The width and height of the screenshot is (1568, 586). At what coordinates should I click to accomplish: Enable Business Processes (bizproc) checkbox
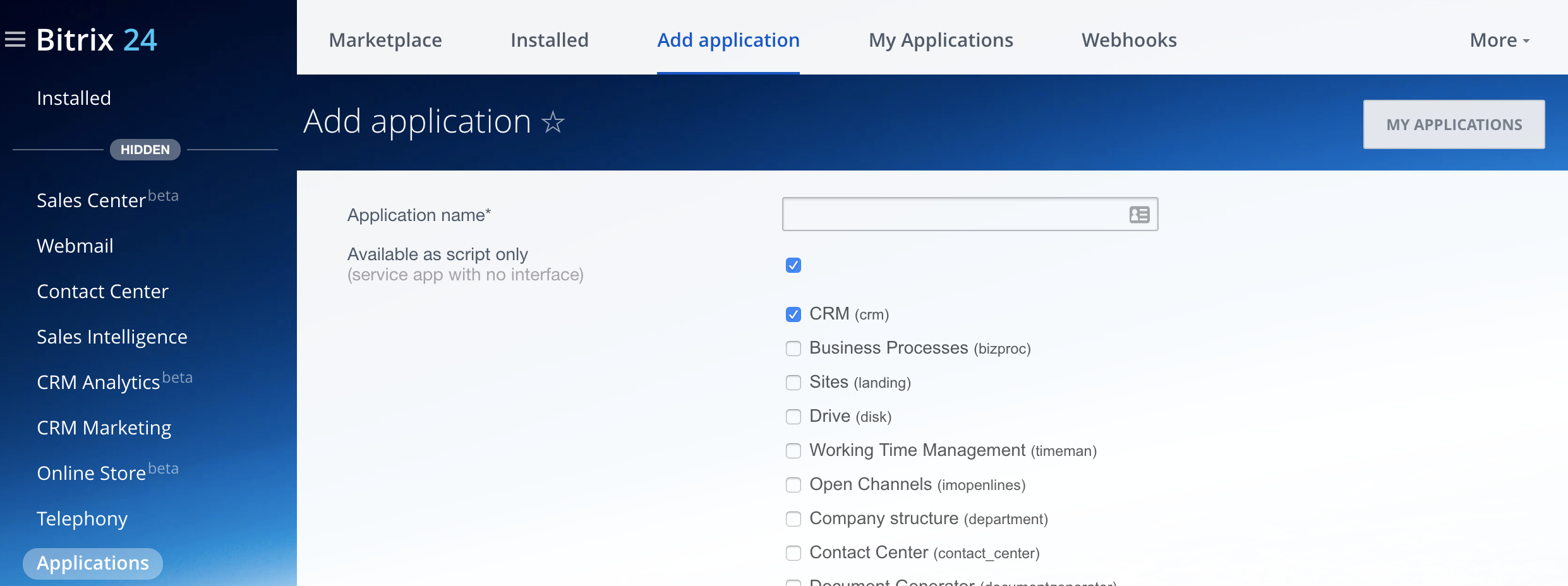click(x=793, y=349)
